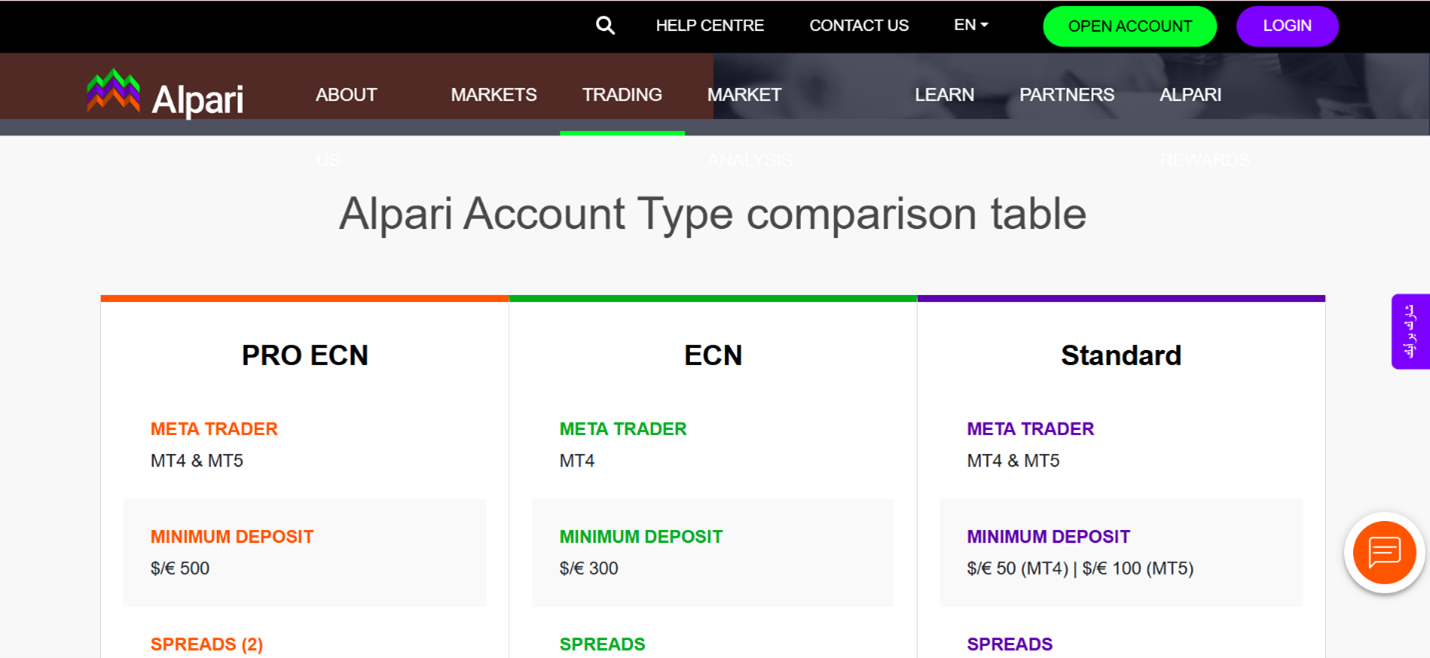Open the Learn menu
Image resolution: width=1430 pixels, height=658 pixels.
coord(944,95)
